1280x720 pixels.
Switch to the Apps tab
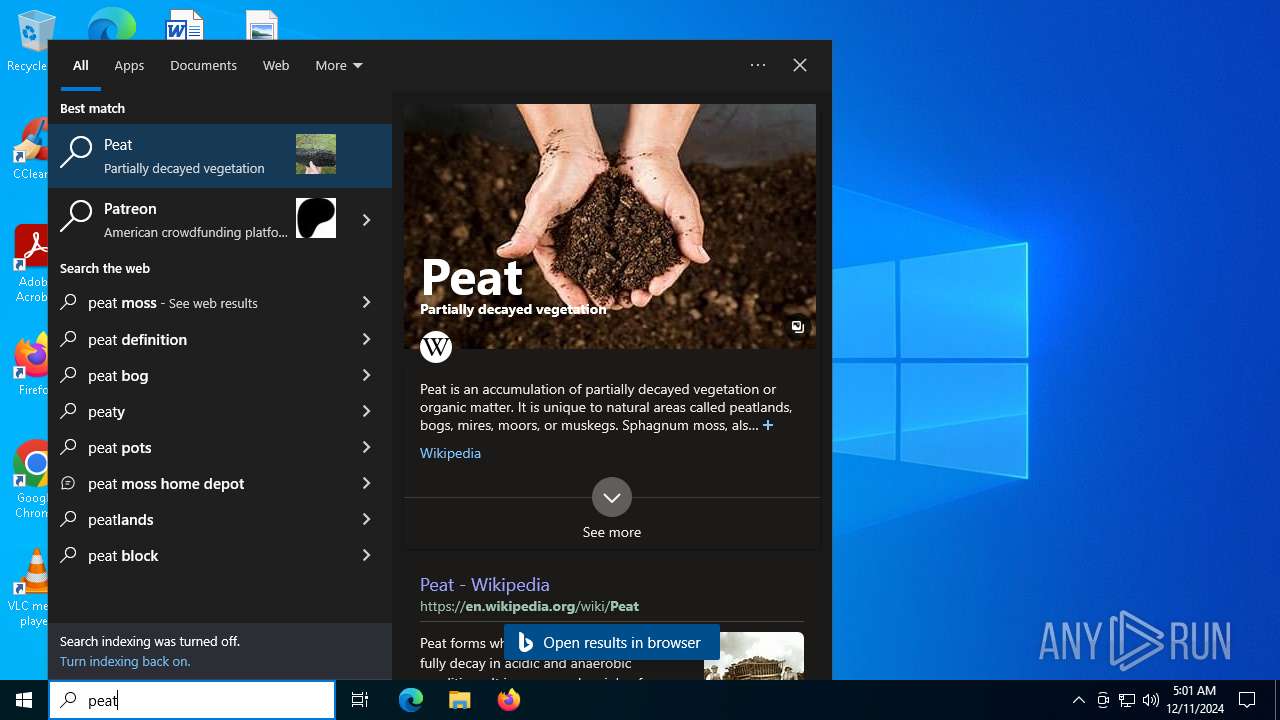pos(129,65)
